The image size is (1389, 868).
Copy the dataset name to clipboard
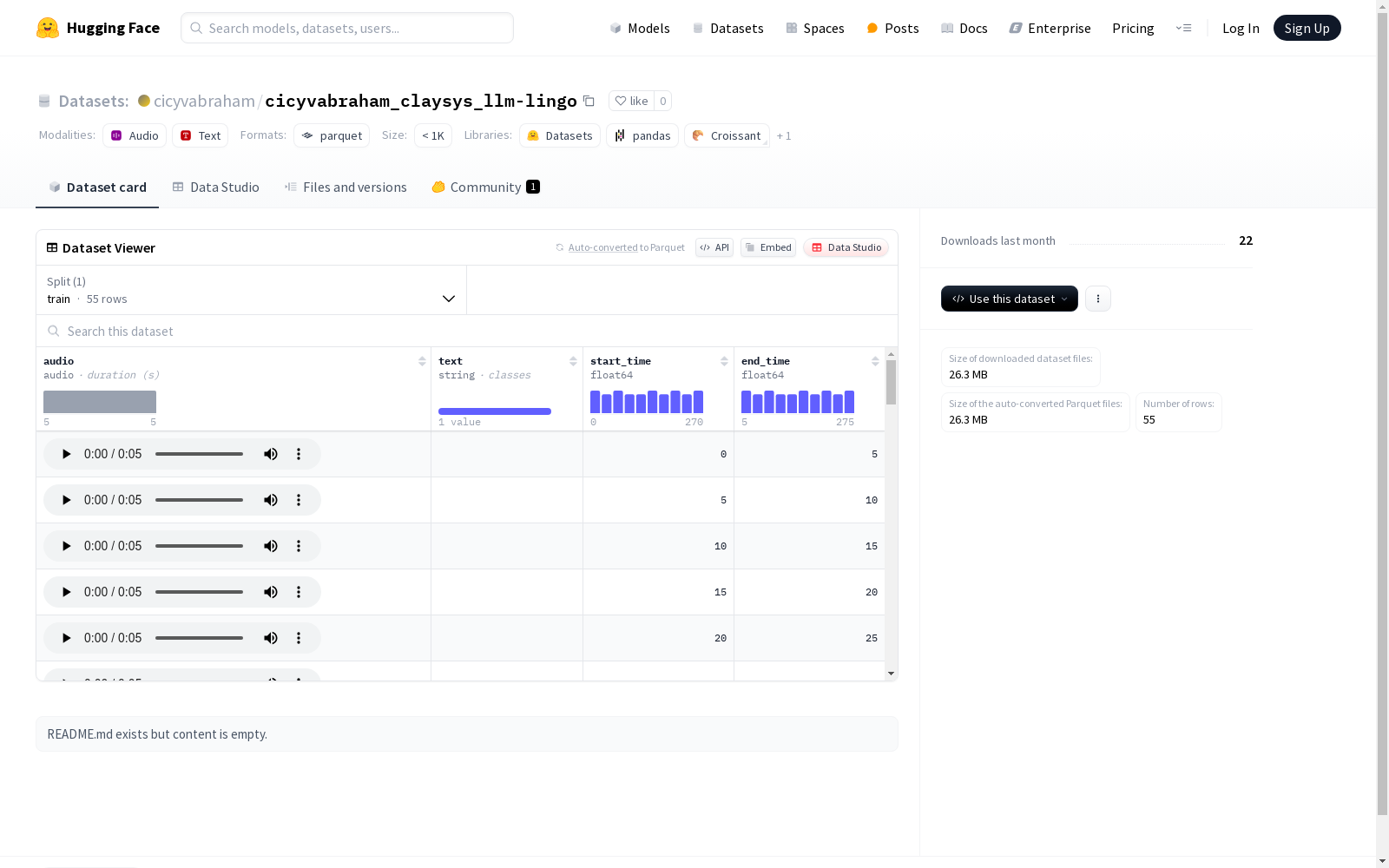pos(589,101)
